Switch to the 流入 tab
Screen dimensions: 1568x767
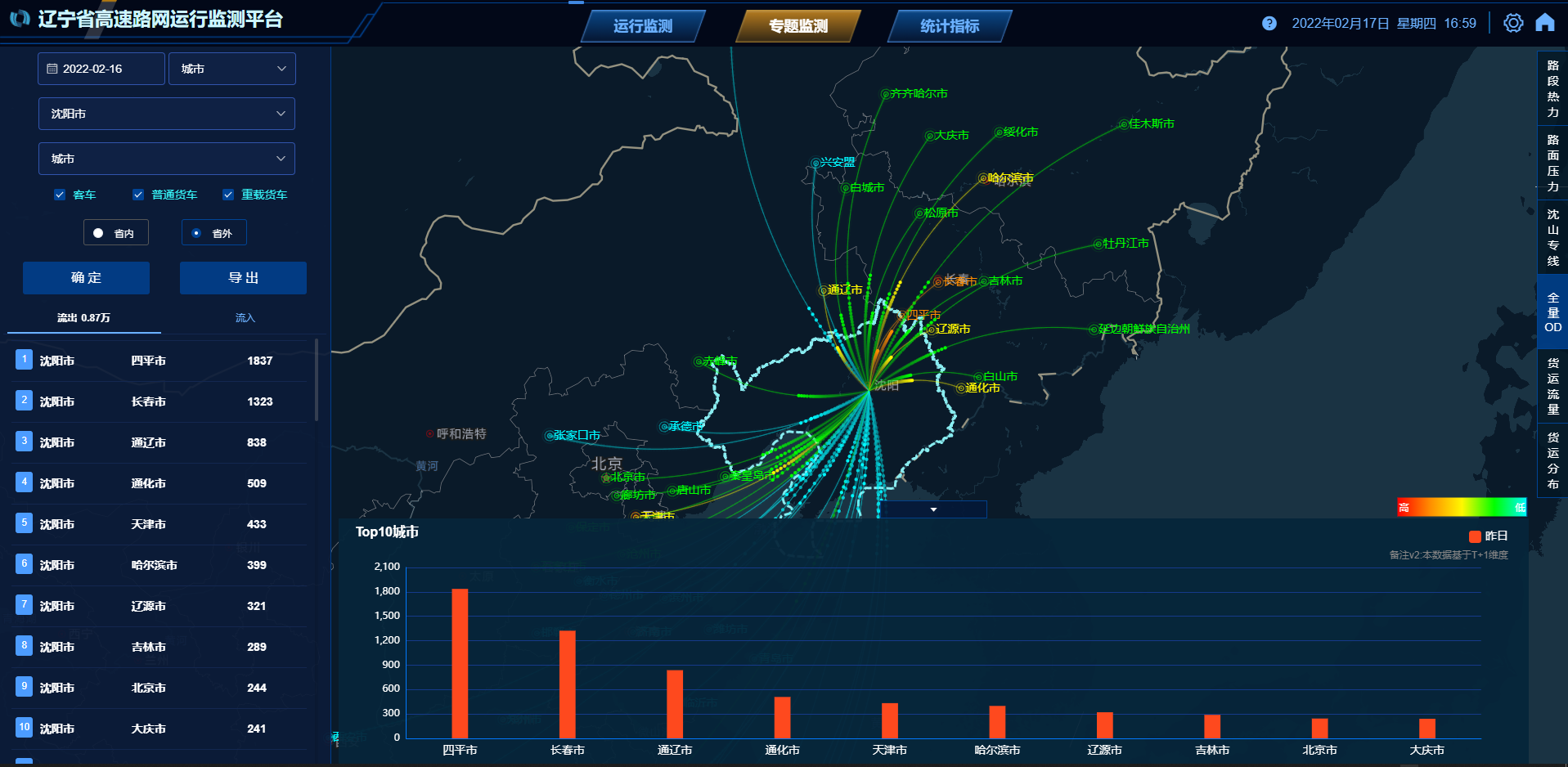pyautogui.click(x=245, y=318)
